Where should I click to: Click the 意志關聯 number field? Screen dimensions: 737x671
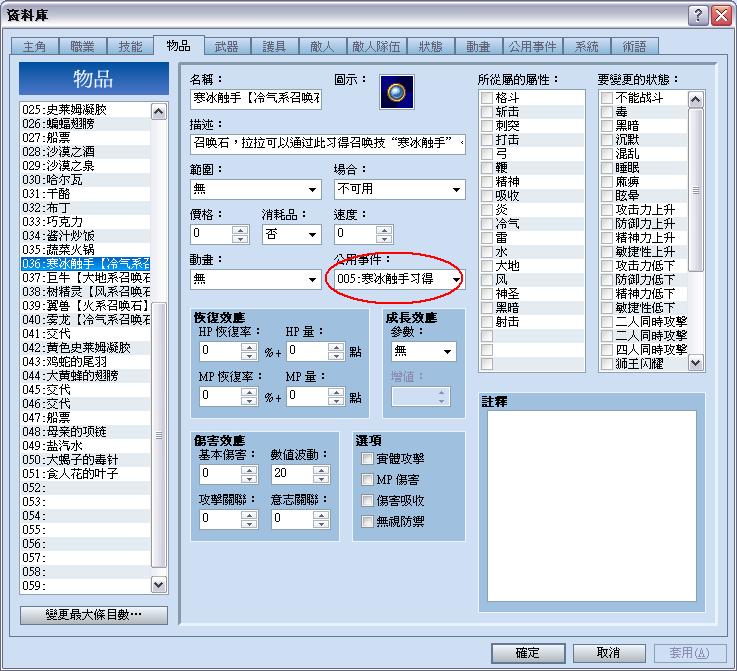tap(292, 519)
